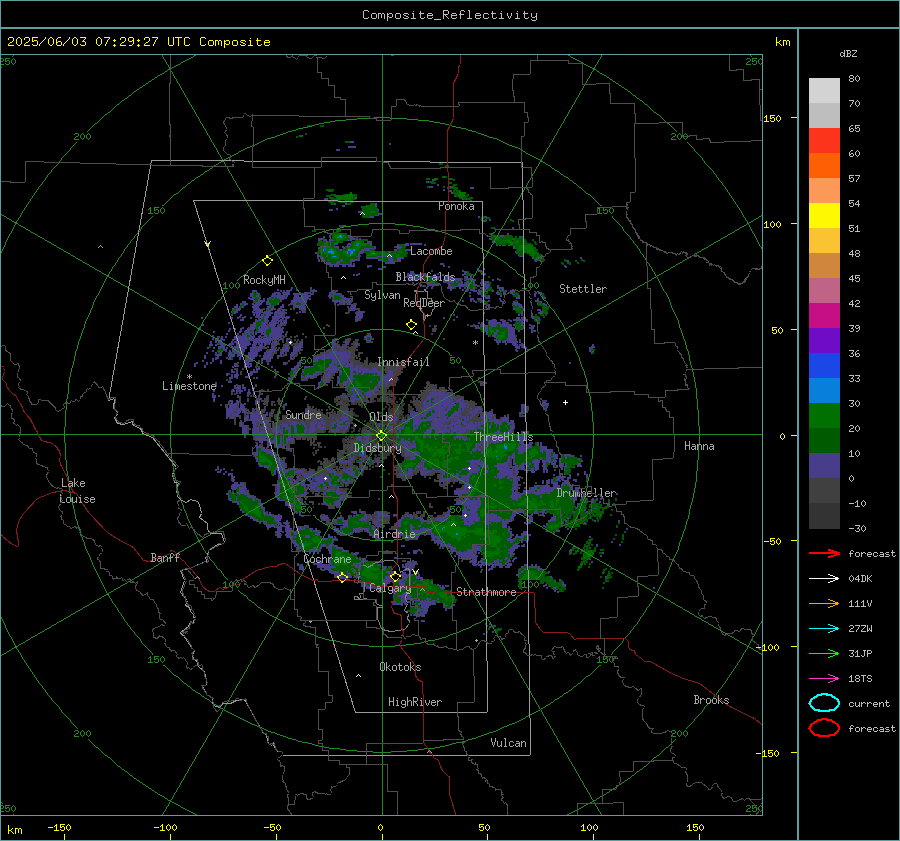Click the green 31JP arrow icon

point(824,653)
